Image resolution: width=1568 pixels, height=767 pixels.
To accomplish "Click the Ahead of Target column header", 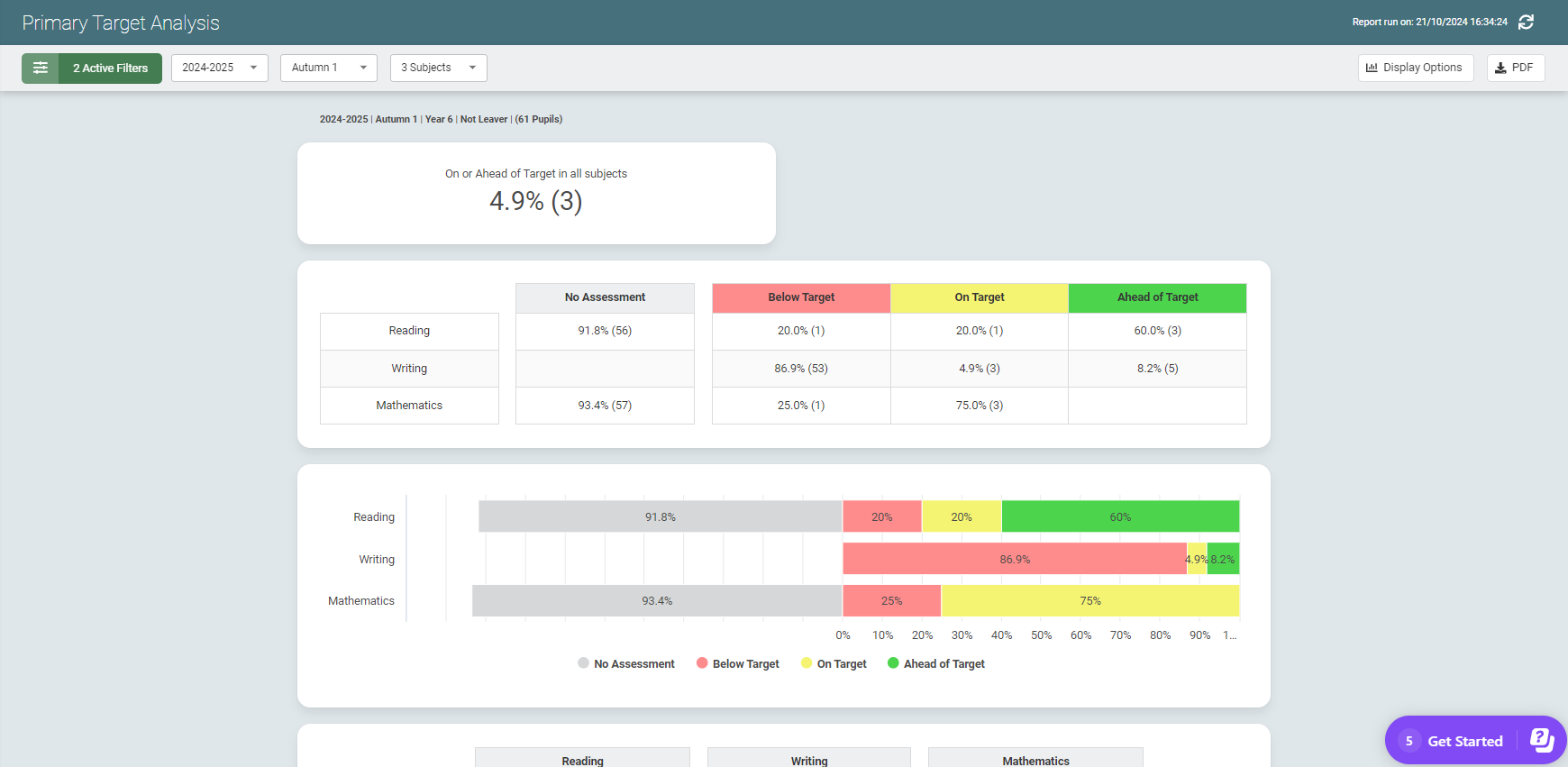I will pos(1157,297).
